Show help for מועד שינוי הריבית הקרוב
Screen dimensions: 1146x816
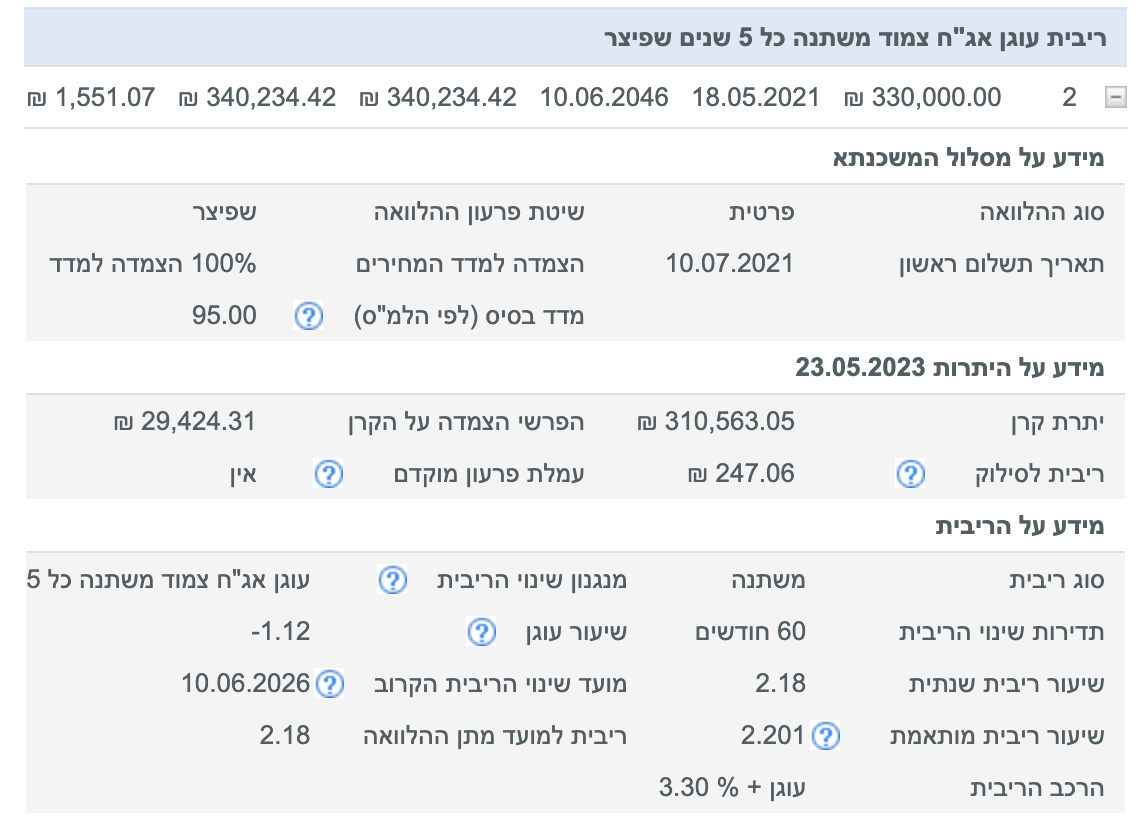click(328, 685)
